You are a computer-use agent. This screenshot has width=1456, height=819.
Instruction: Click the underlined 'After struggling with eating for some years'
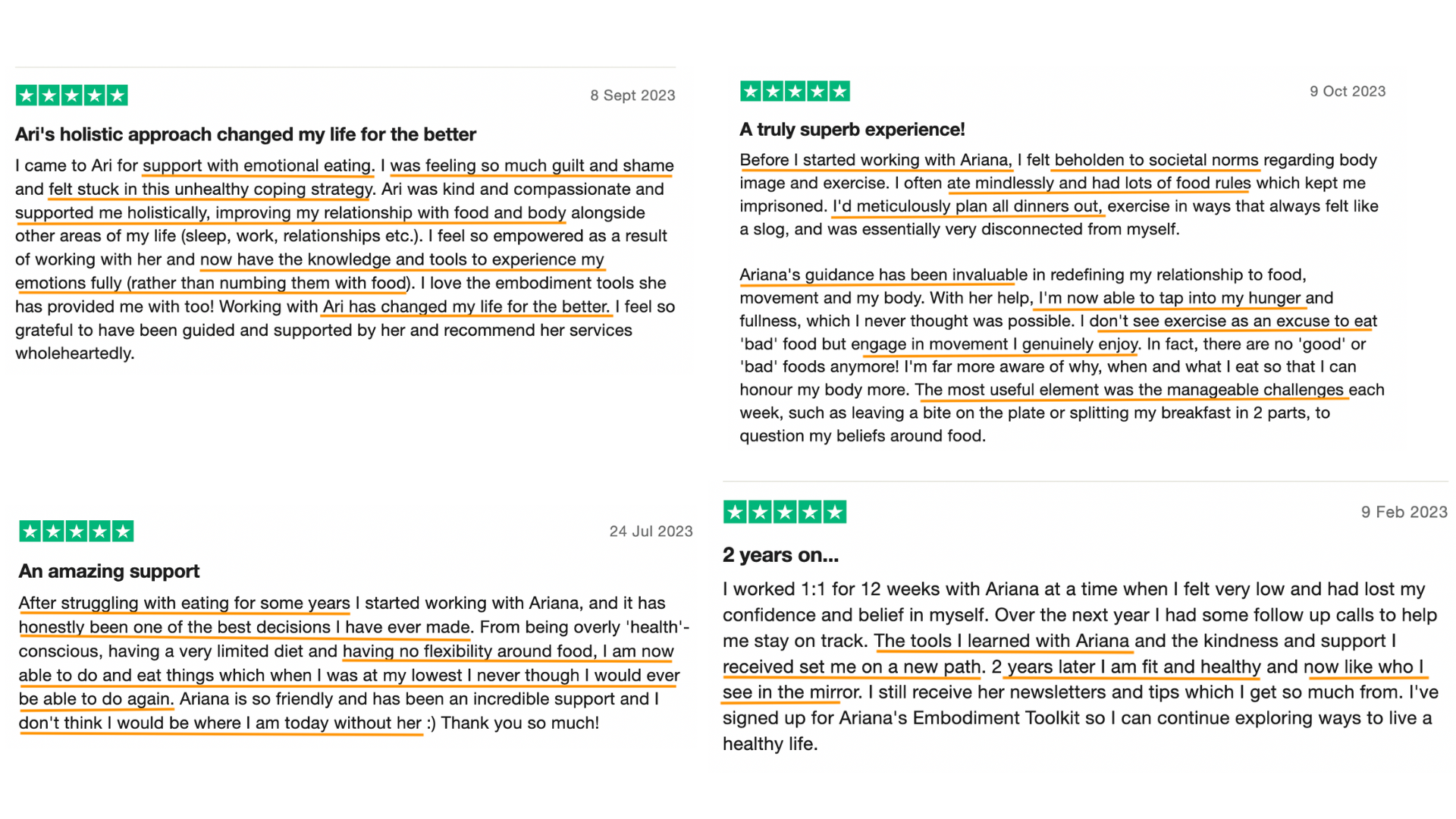click(184, 604)
